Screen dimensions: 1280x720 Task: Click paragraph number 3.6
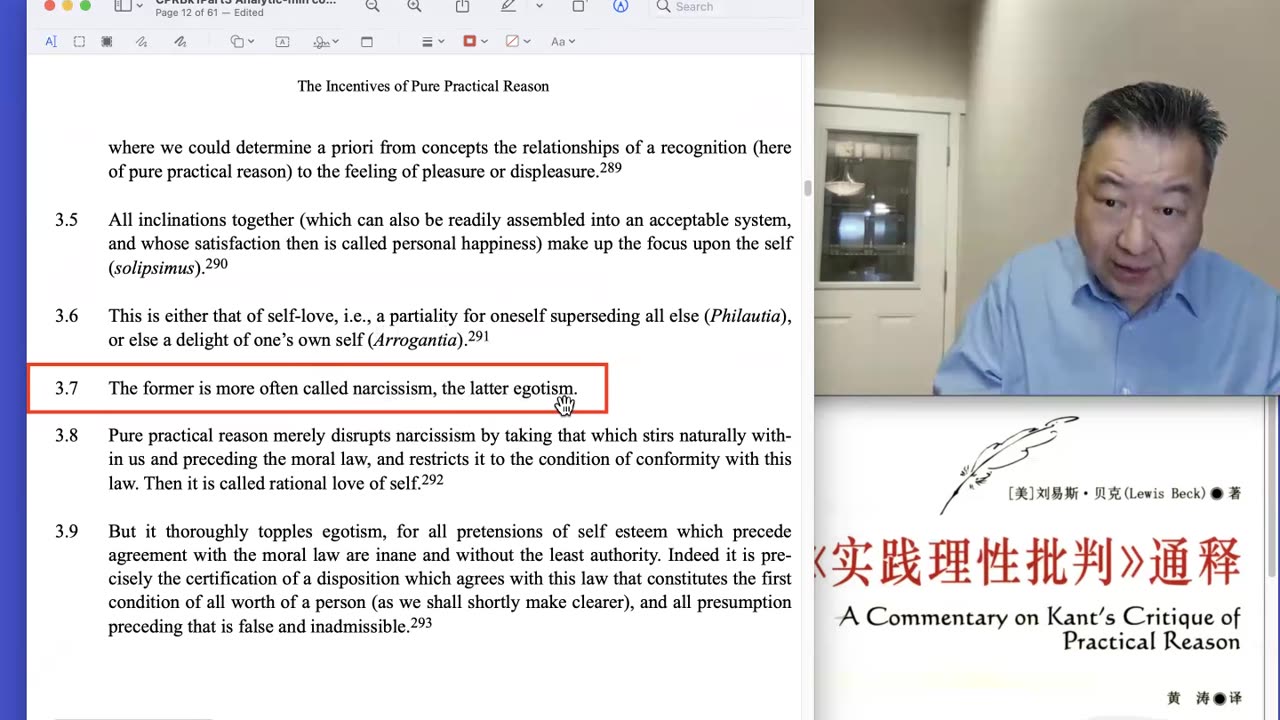(66, 316)
